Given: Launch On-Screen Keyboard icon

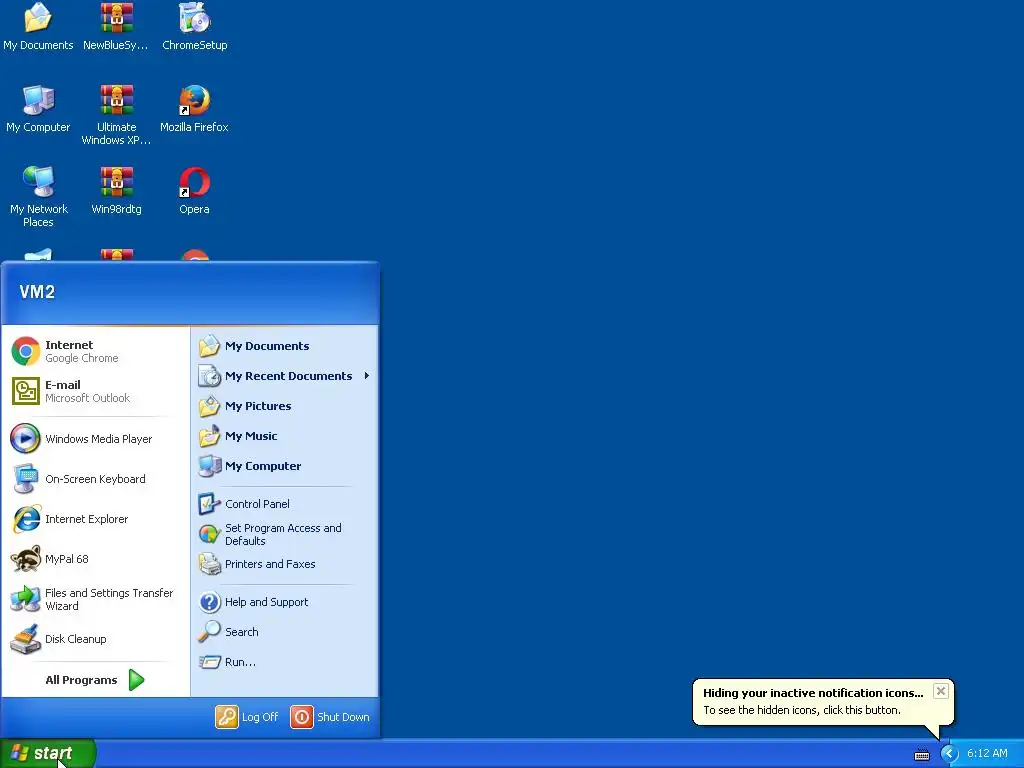Looking at the screenshot, I should [x=25, y=479].
